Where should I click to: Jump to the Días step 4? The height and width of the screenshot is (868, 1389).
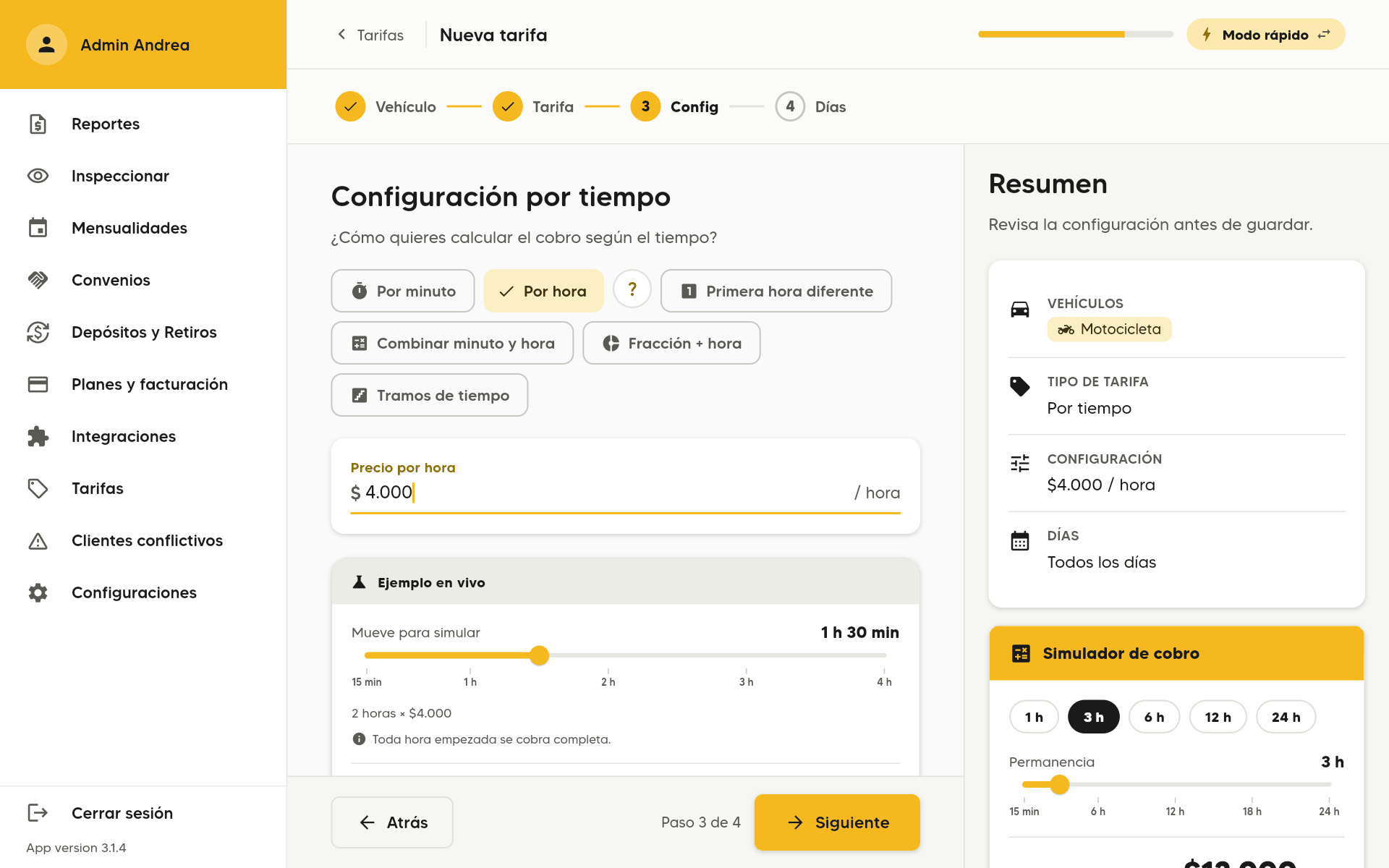[x=810, y=106]
